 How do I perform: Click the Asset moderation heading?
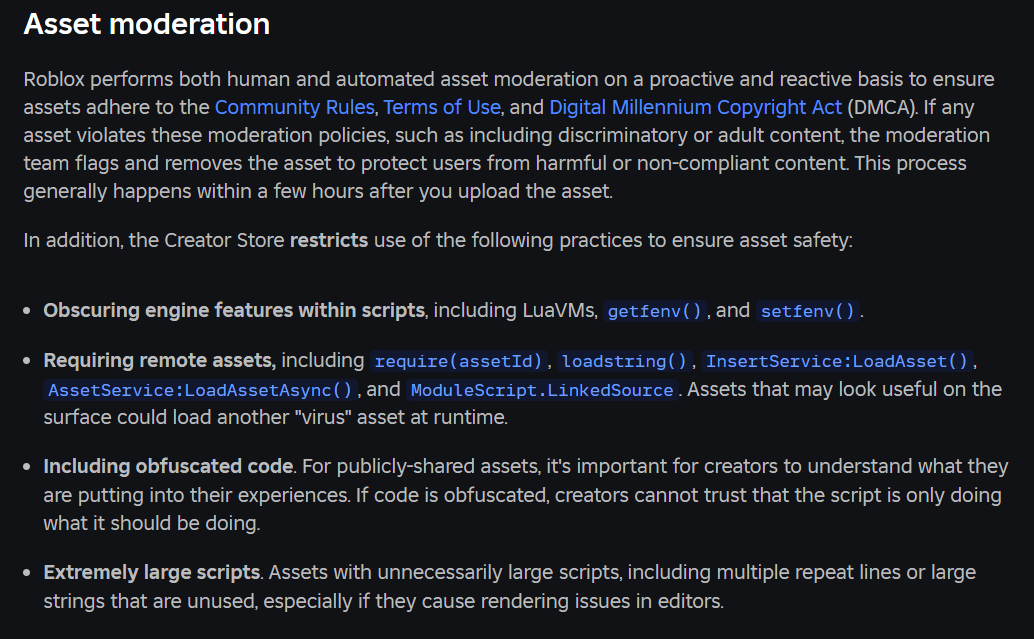[147, 24]
